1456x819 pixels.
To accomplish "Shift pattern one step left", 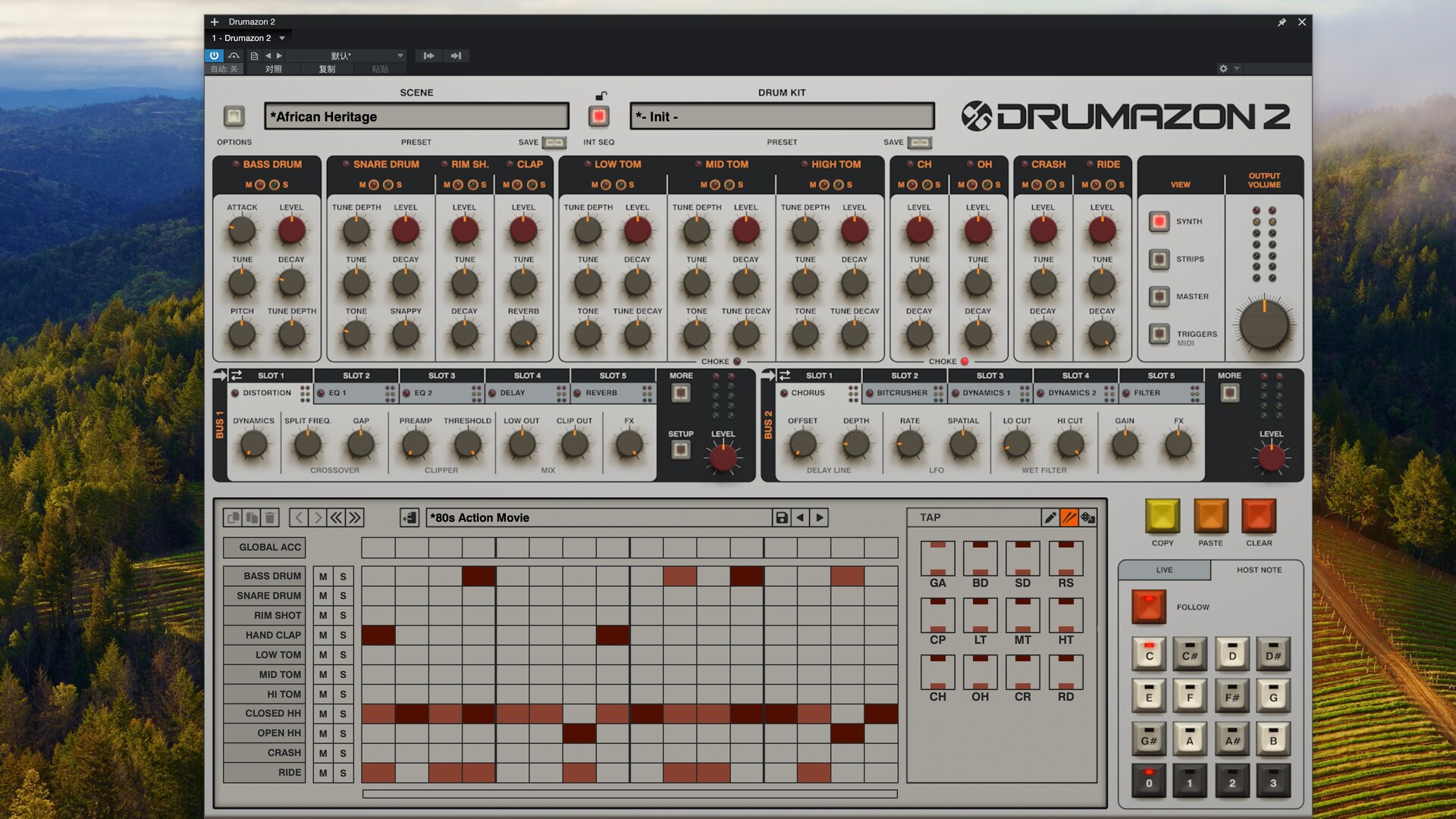I will click(299, 518).
